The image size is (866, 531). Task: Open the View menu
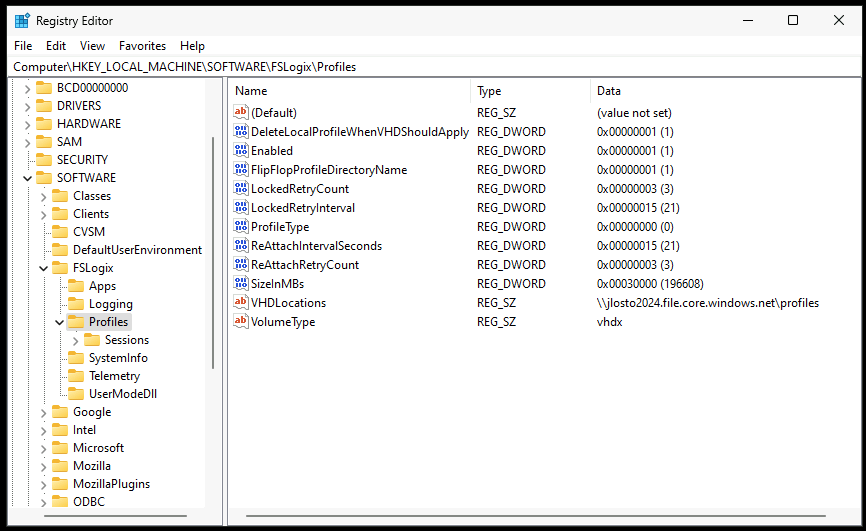[x=92, y=46]
